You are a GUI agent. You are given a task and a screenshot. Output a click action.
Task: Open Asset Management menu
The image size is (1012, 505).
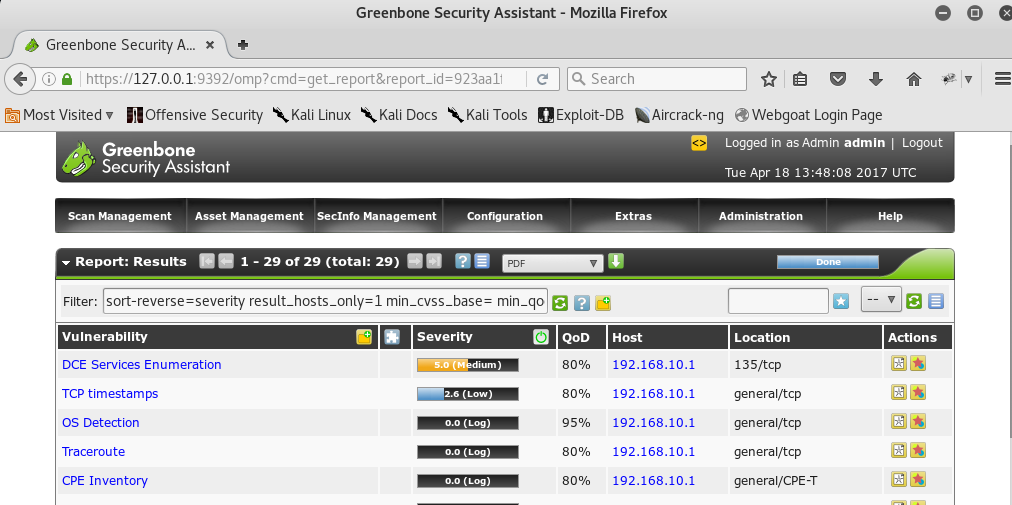[x=249, y=216]
